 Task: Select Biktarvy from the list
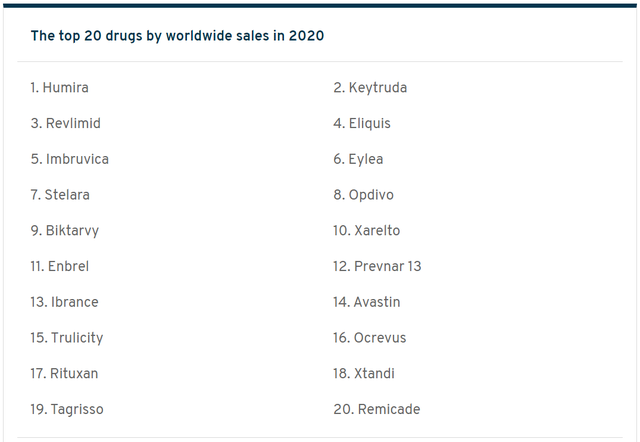[x=65, y=231]
